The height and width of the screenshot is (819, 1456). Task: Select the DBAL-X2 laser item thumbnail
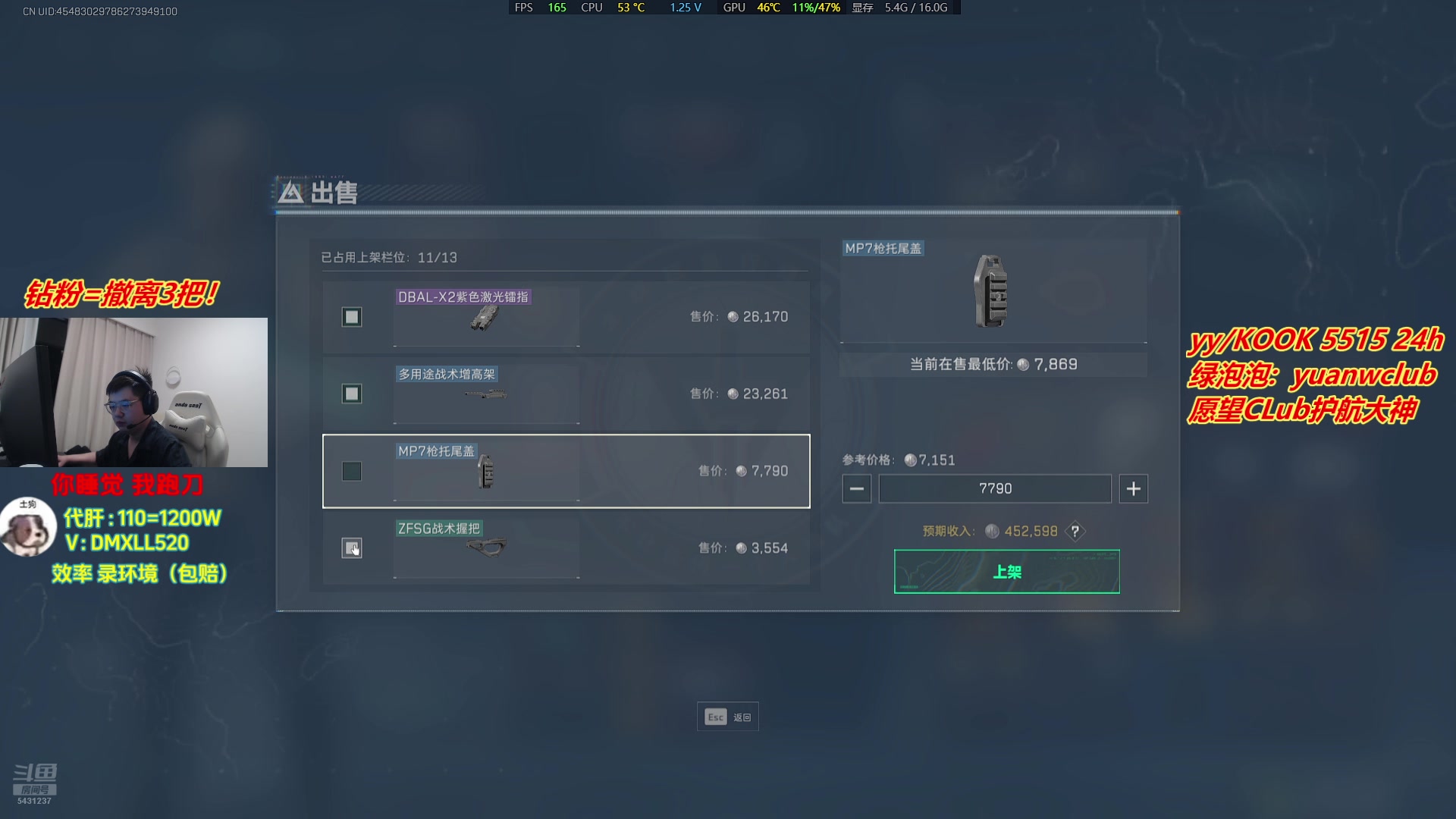(484, 318)
